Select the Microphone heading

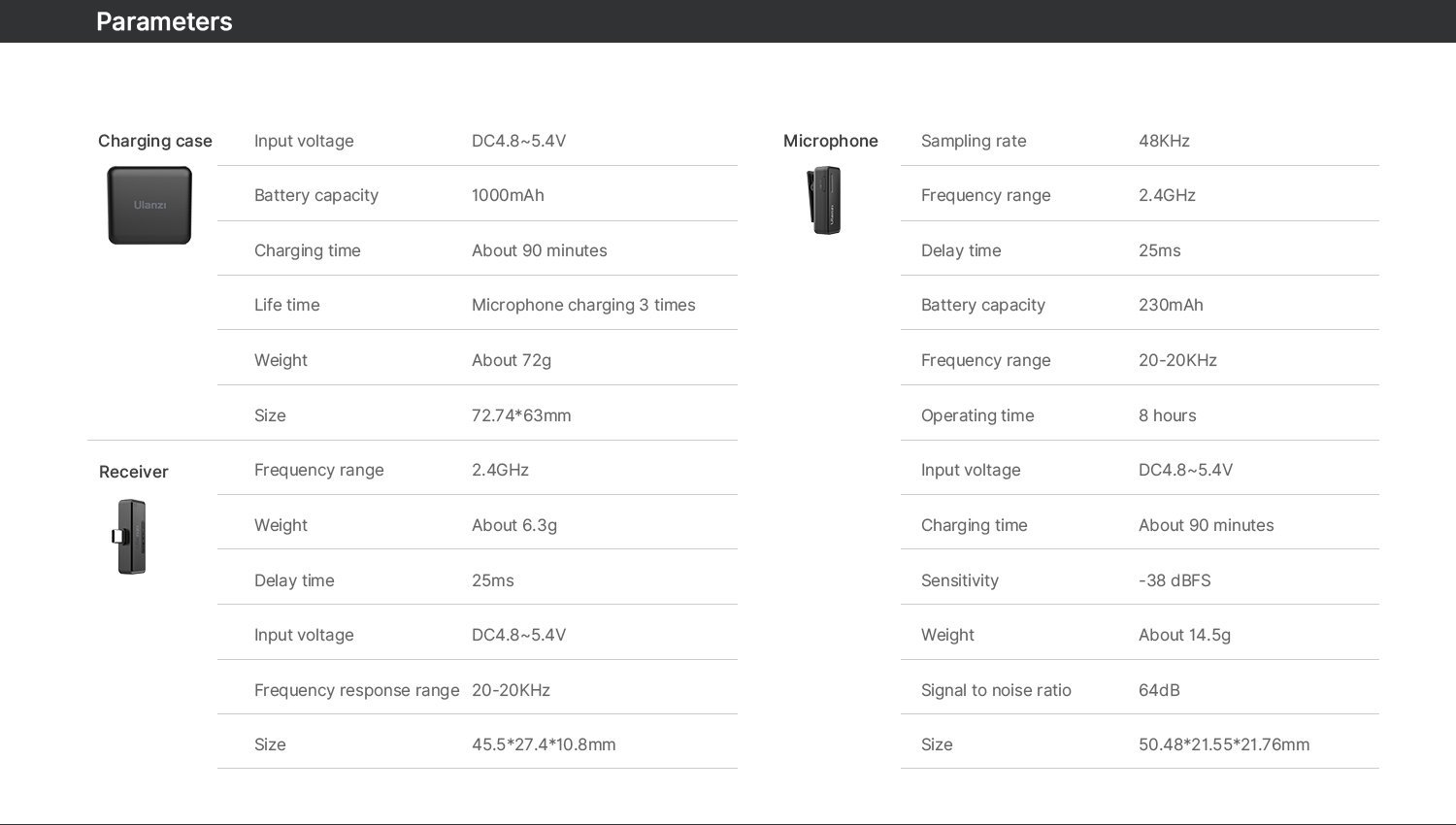click(831, 141)
